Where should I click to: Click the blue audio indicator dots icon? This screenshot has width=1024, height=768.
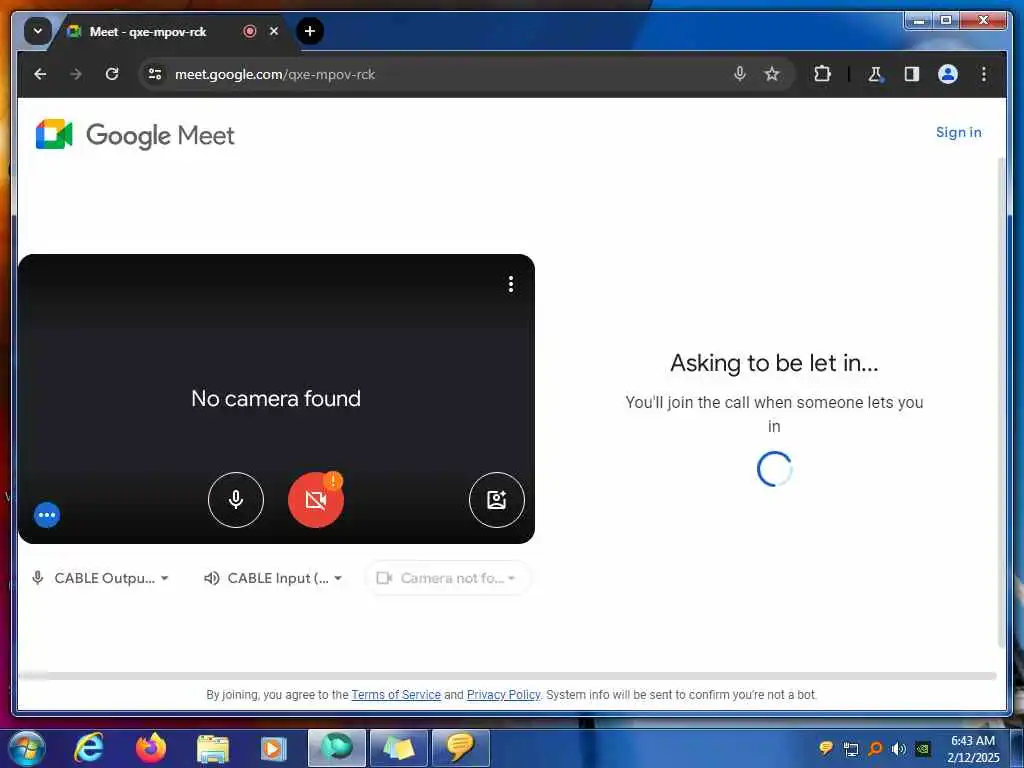pos(47,515)
